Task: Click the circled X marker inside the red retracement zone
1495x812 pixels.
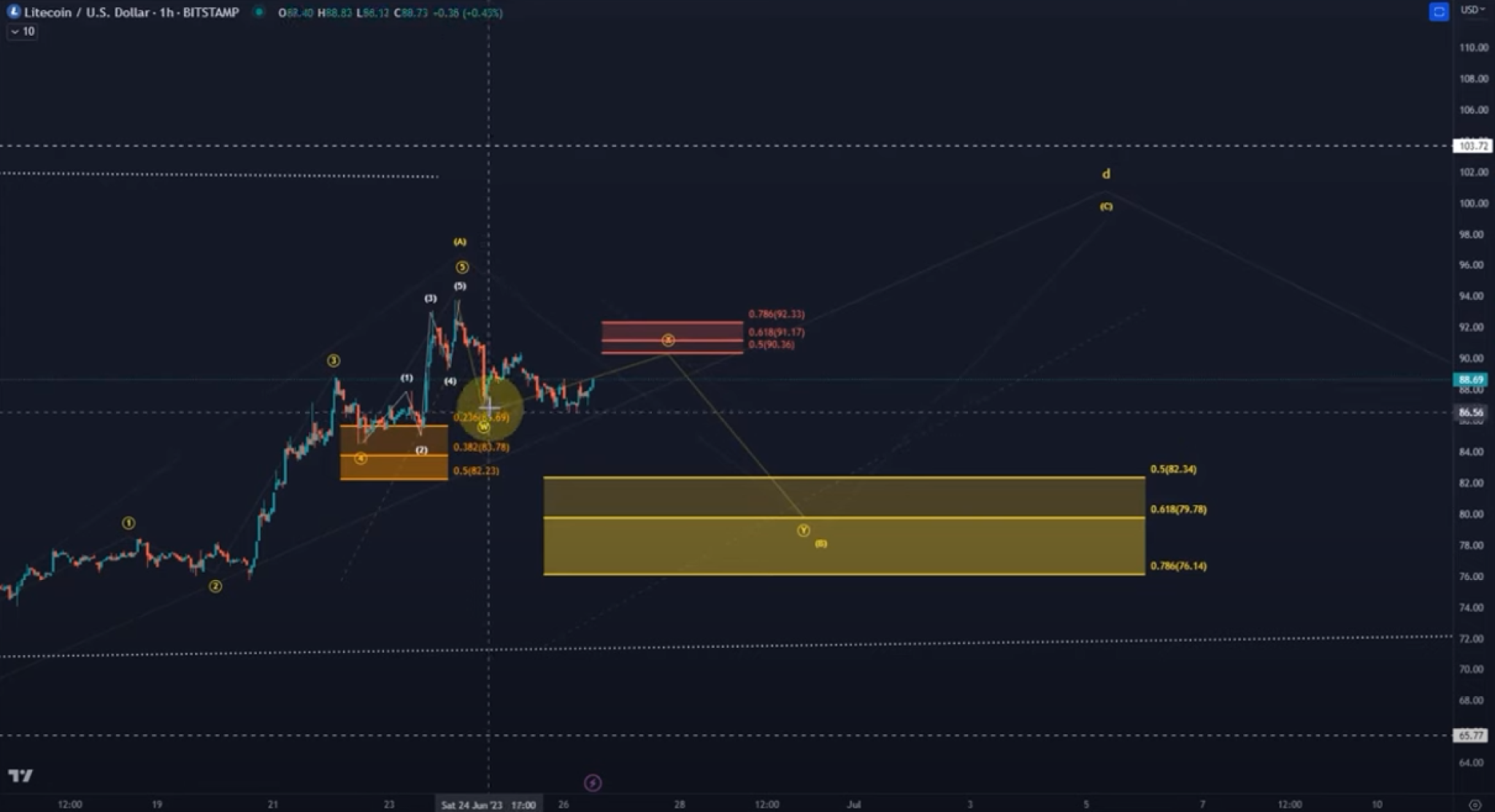Action: (669, 339)
